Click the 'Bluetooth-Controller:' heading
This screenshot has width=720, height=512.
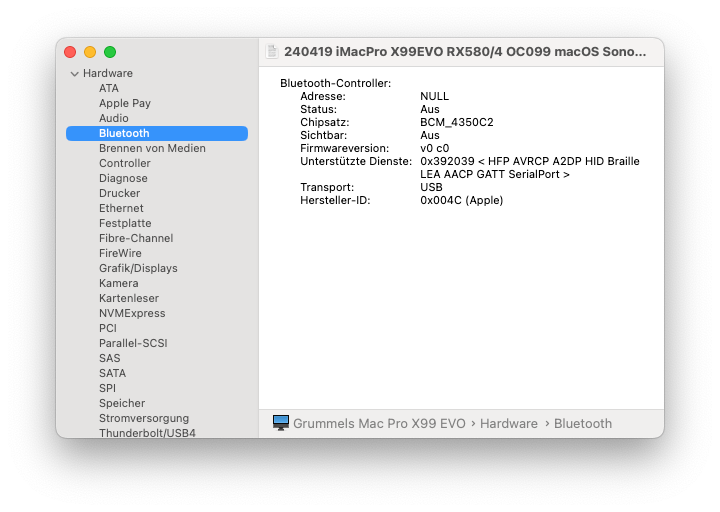336,83
